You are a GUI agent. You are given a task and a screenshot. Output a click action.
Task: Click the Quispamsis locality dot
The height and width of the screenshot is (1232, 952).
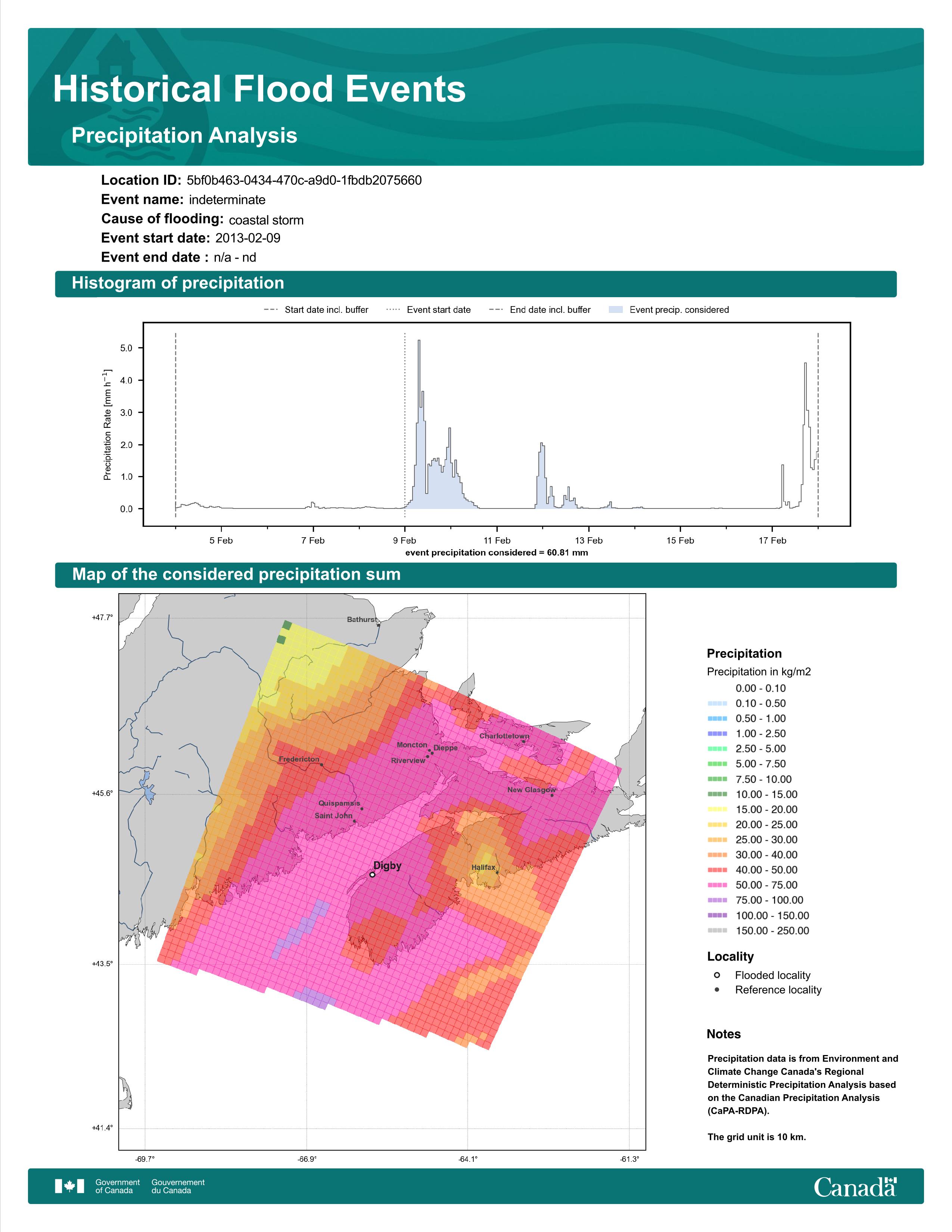coord(361,808)
